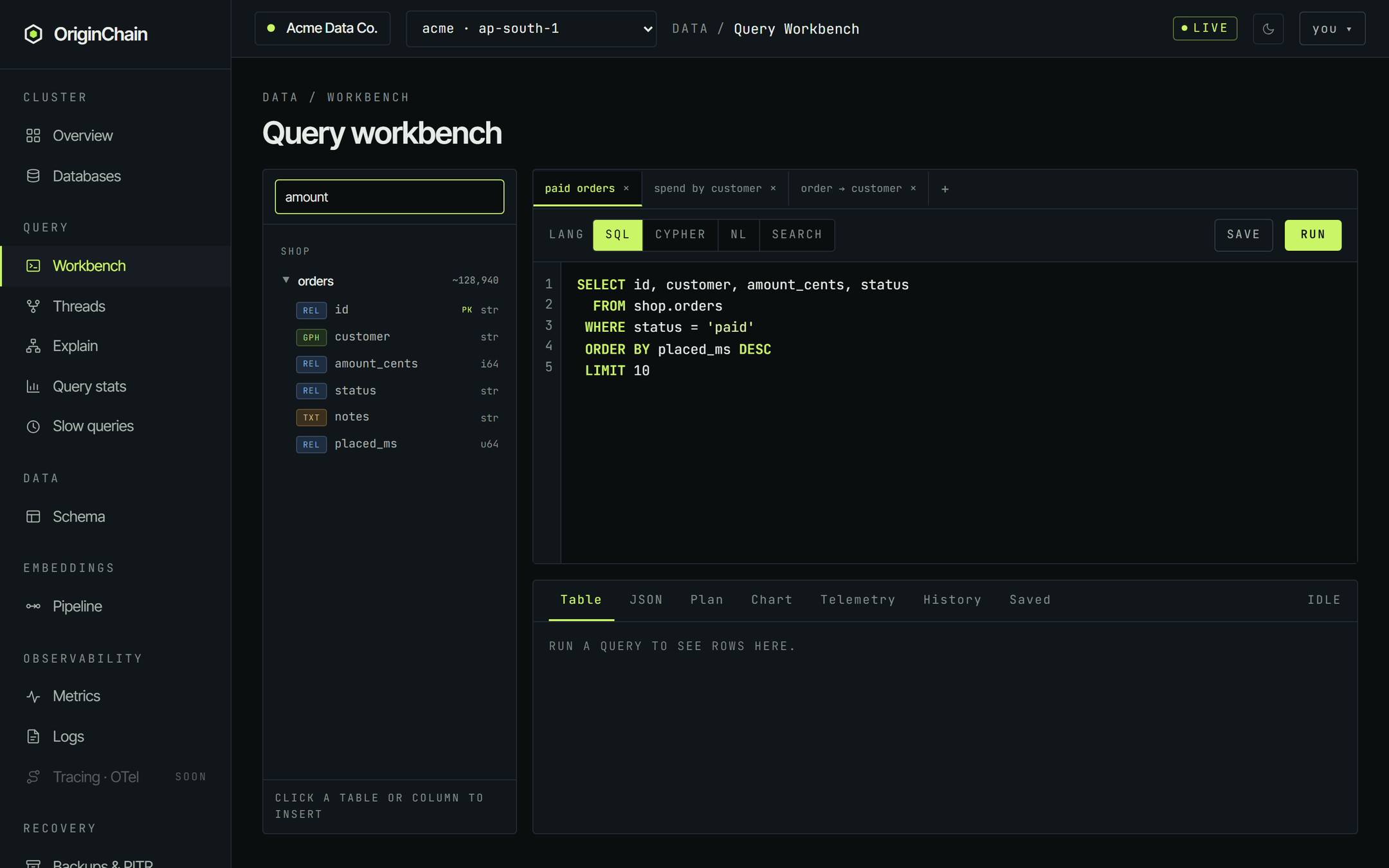The width and height of the screenshot is (1389, 868).
Task: Toggle dark mode with the moon icon
Action: pyautogui.click(x=1268, y=29)
